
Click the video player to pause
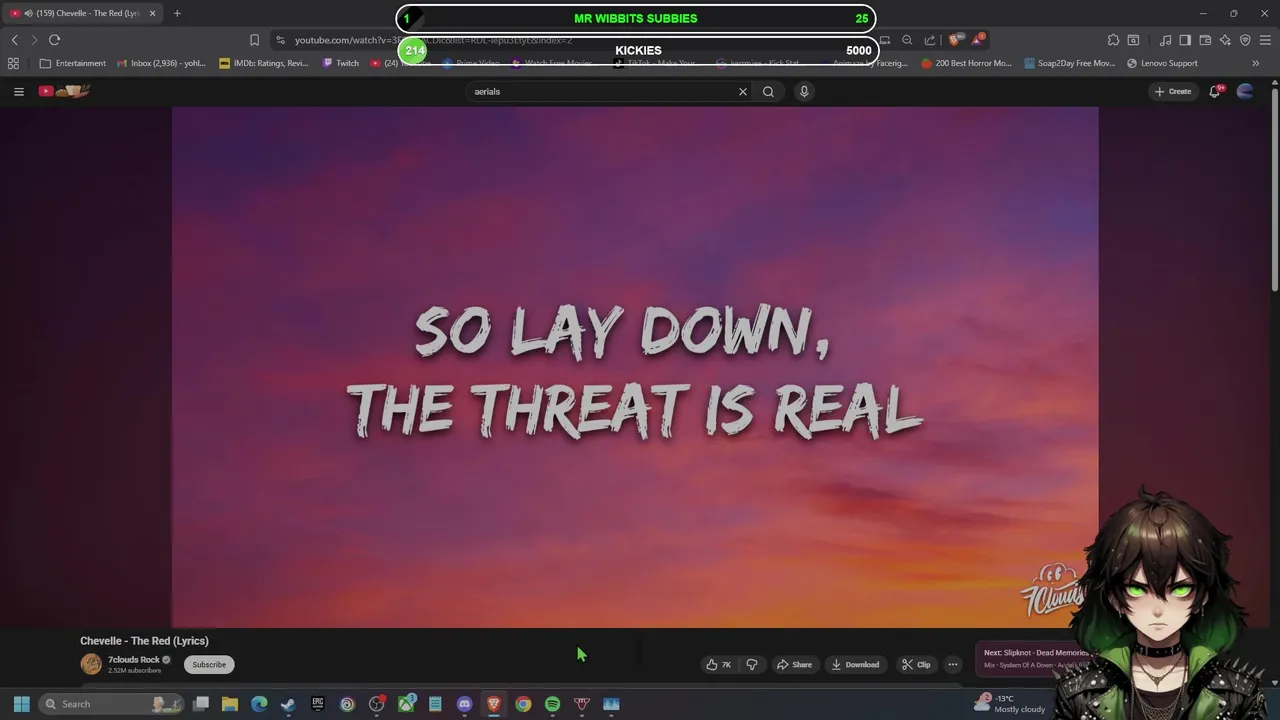coord(635,367)
